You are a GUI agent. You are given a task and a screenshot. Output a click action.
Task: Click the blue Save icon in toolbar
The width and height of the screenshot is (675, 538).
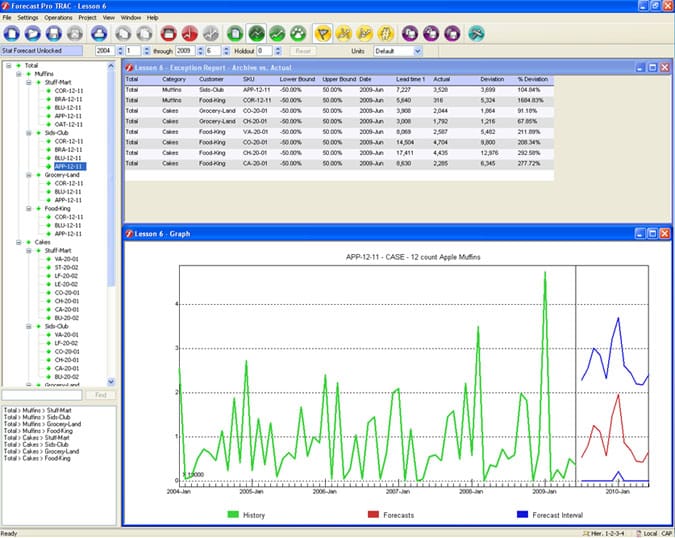coord(54,34)
